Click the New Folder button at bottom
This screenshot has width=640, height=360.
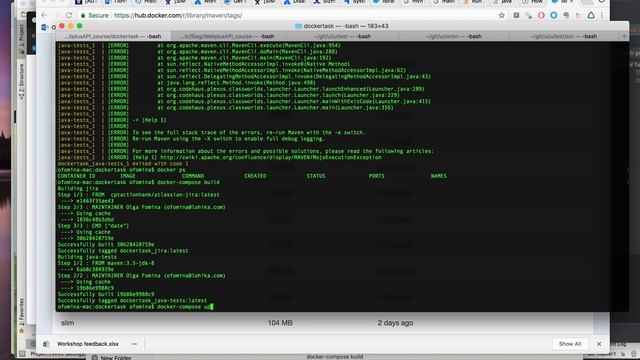(x=111, y=358)
